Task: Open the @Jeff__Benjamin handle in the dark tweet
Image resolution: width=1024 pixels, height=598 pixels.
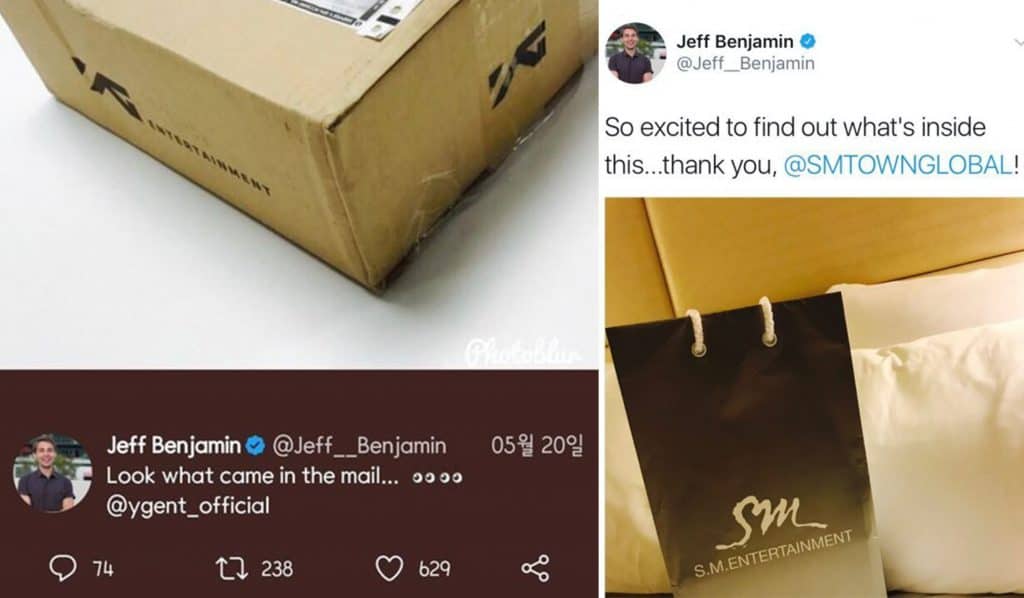Action: (x=359, y=446)
